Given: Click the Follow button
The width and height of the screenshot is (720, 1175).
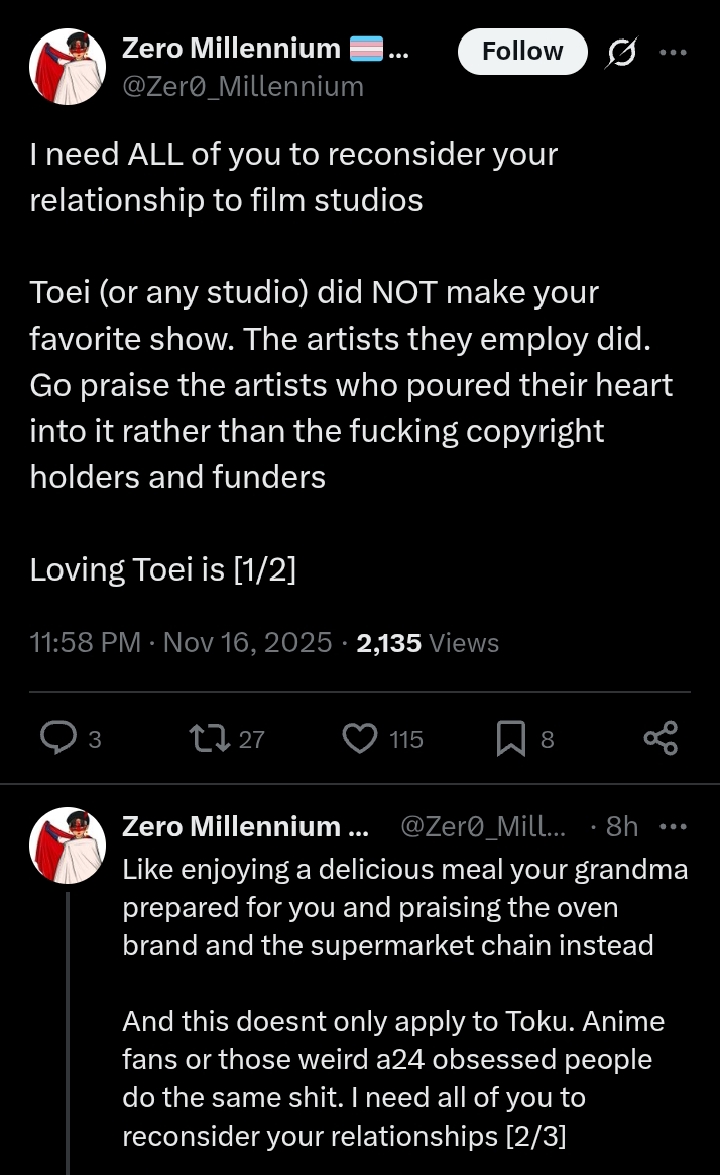Looking at the screenshot, I should 522,51.
